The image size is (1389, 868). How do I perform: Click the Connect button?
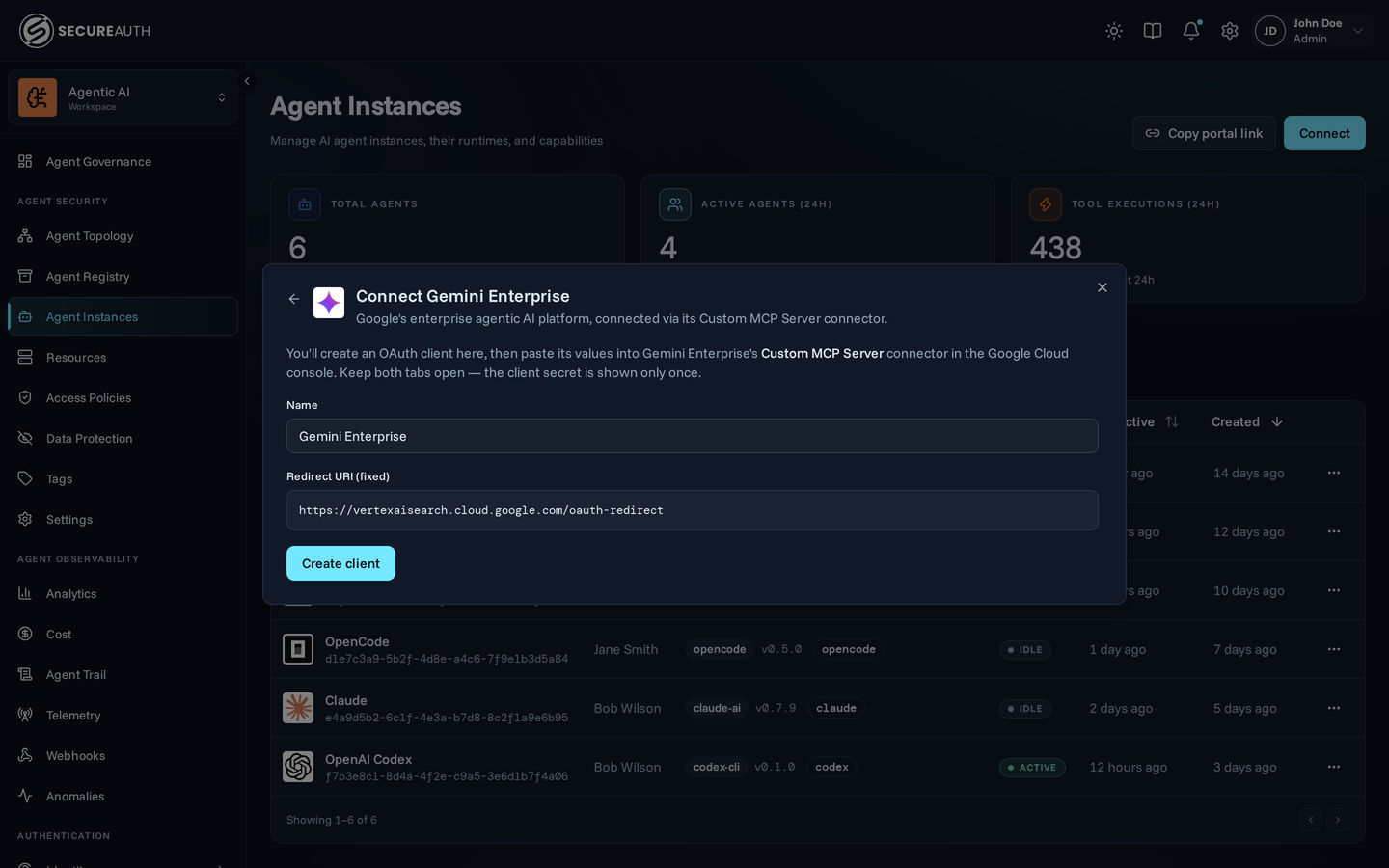click(1324, 133)
